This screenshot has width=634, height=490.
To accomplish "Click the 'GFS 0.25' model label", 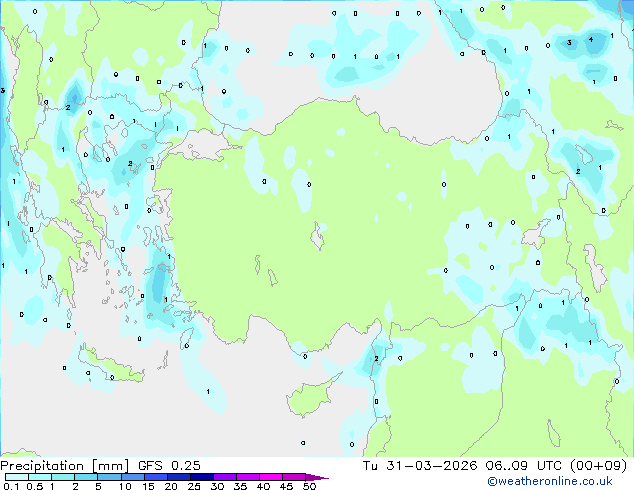I will click(169, 466).
